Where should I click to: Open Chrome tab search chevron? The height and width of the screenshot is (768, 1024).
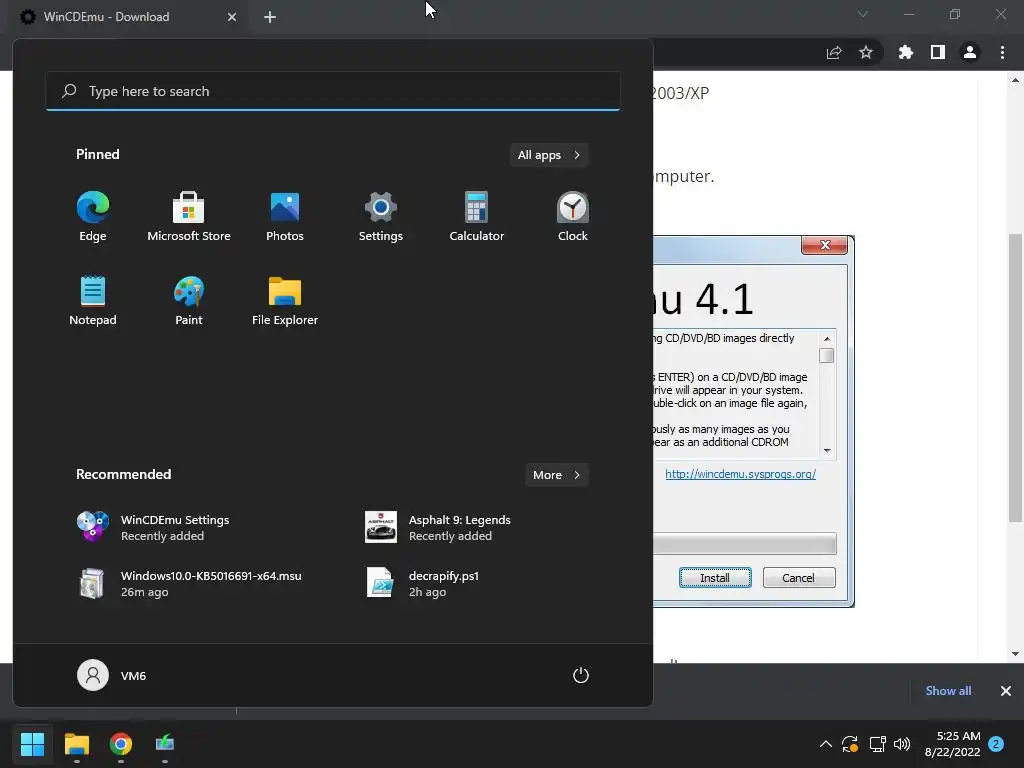point(863,14)
